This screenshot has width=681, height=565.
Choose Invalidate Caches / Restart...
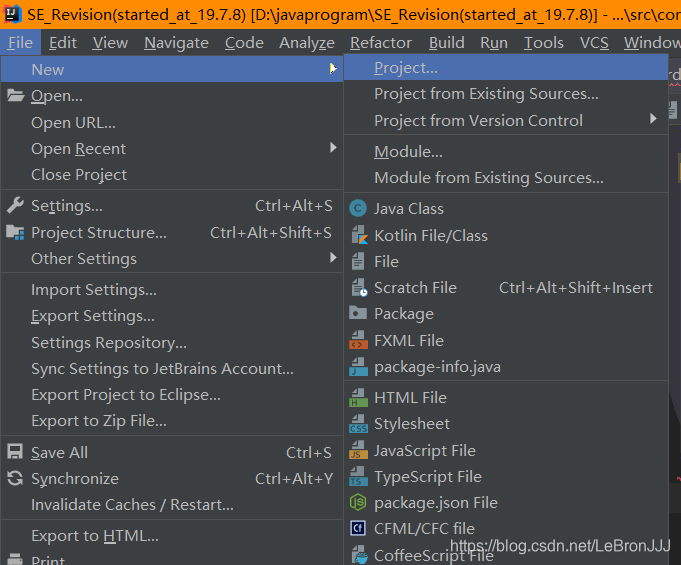tap(172, 505)
